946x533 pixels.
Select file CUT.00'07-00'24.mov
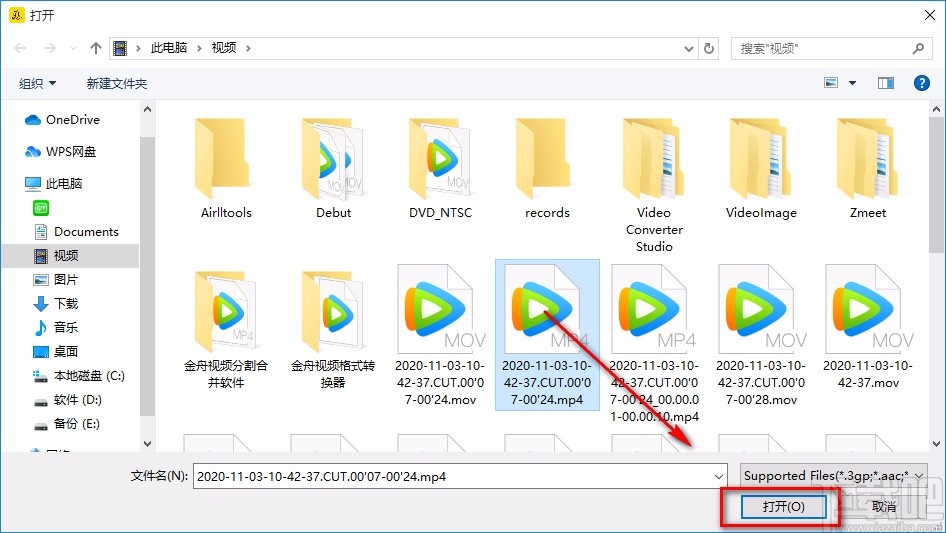(440, 336)
